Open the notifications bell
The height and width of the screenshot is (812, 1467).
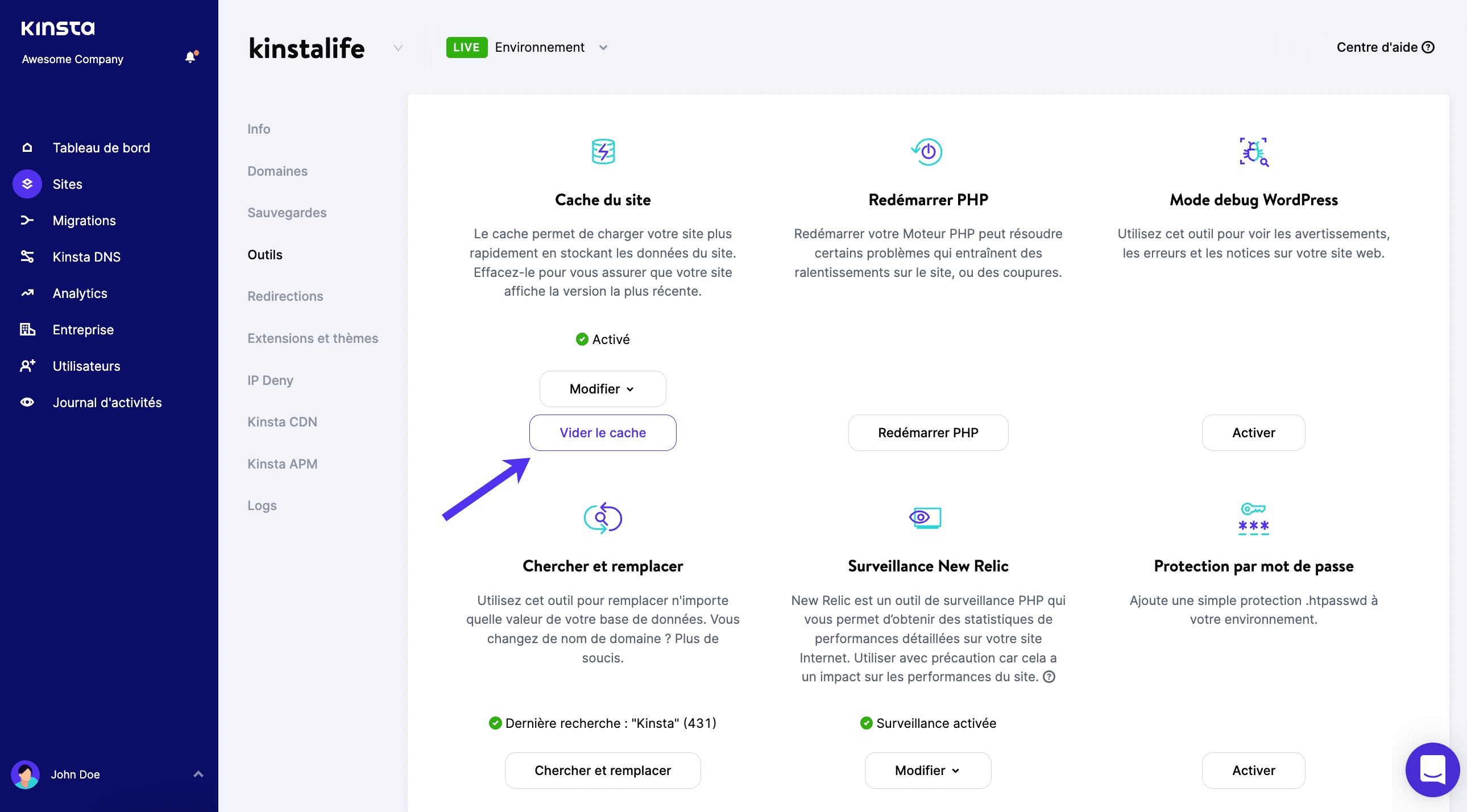tap(190, 57)
